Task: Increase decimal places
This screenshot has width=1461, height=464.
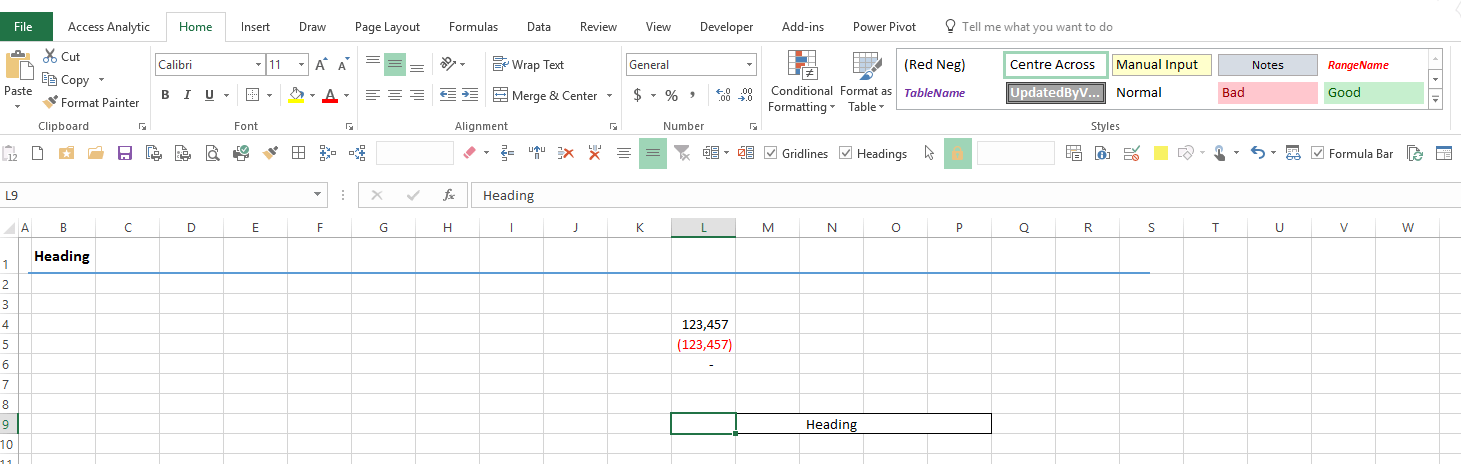Action: click(x=724, y=95)
